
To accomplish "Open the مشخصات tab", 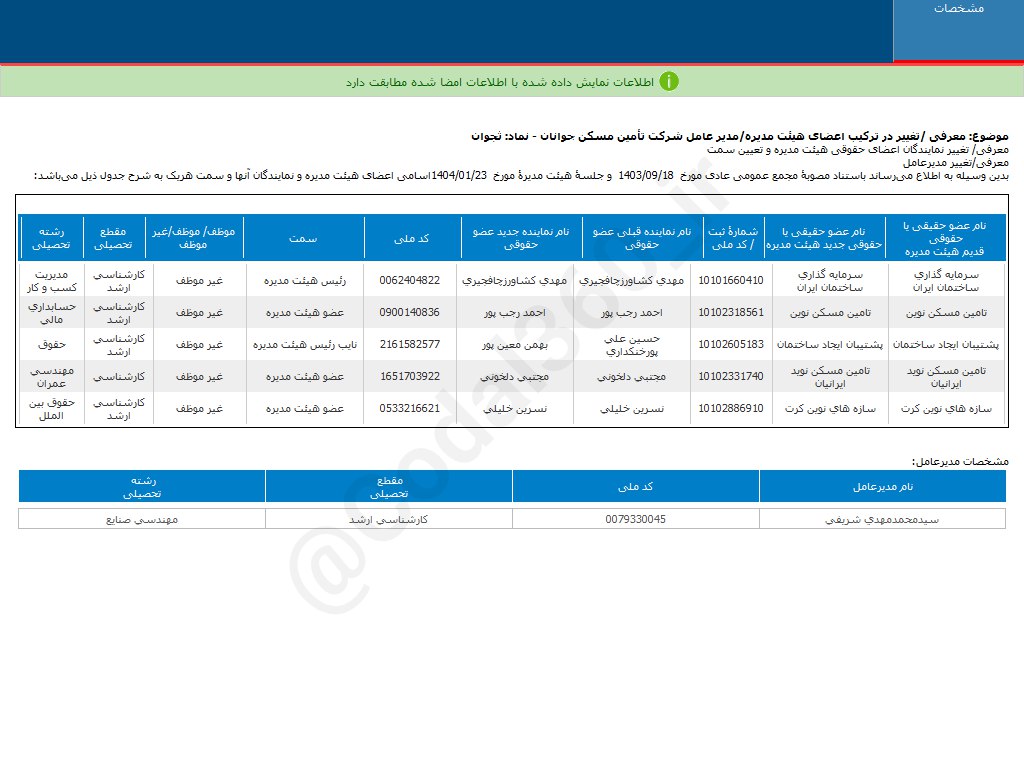I will point(958,30).
